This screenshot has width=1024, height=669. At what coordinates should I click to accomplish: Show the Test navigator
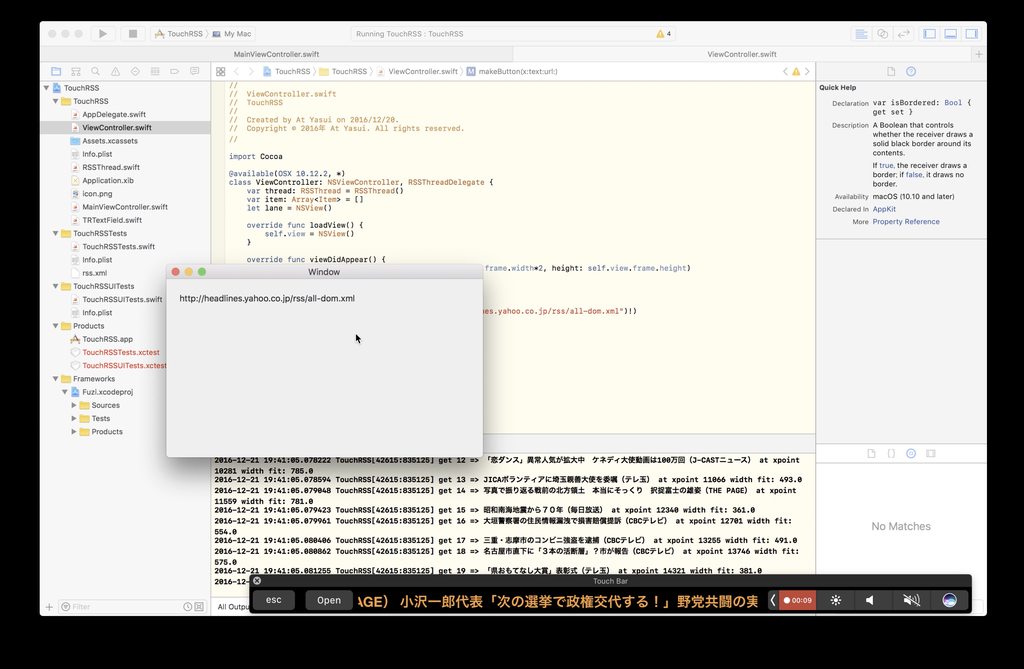click(135, 71)
